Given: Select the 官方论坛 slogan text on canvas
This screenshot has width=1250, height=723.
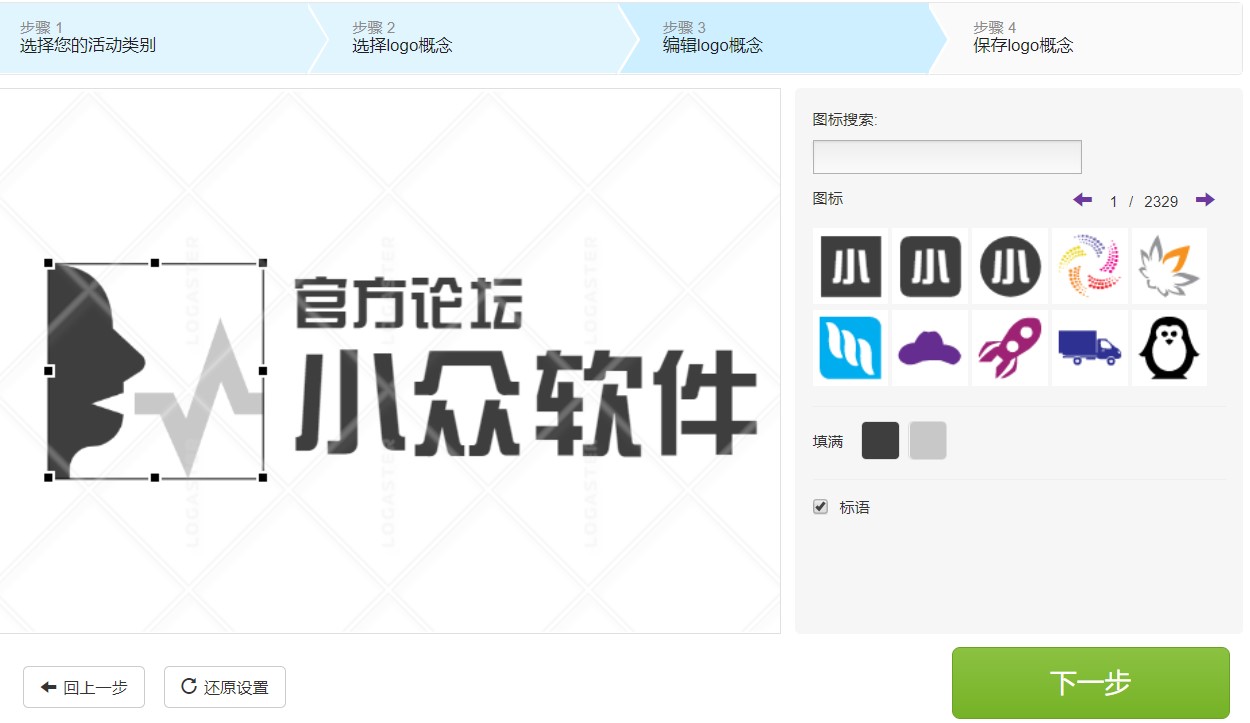Looking at the screenshot, I should (x=409, y=304).
